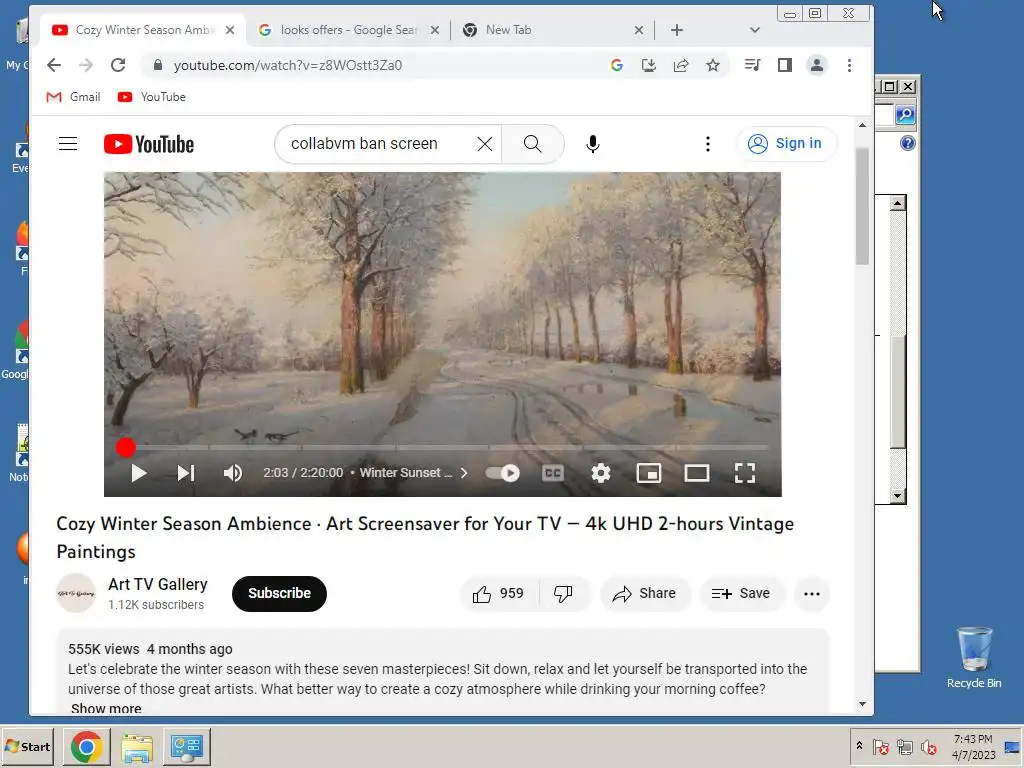Image resolution: width=1024 pixels, height=768 pixels.
Task: Play the video
Action: [138, 473]
